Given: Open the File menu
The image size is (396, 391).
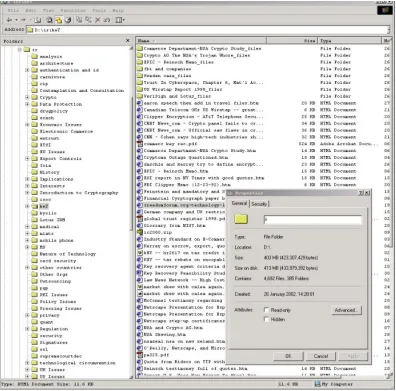Looking at the screenshot, I should (x=13, y=10).
